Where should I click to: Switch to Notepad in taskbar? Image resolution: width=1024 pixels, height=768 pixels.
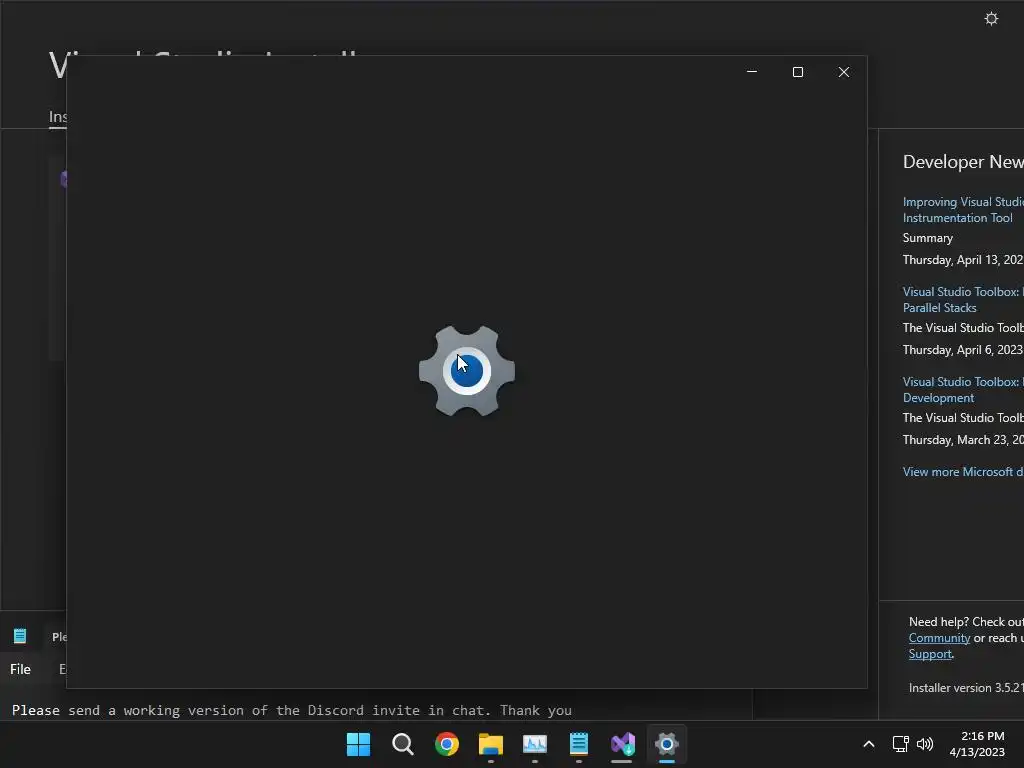point(579,744)
